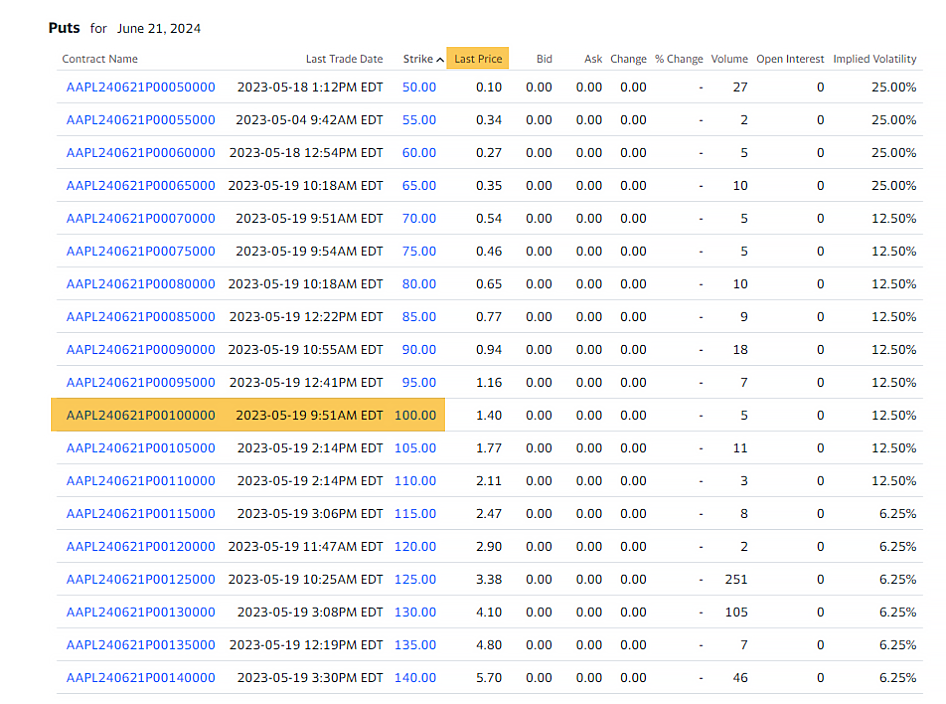Open contract AAPL240621P00110000

[141, 481]
